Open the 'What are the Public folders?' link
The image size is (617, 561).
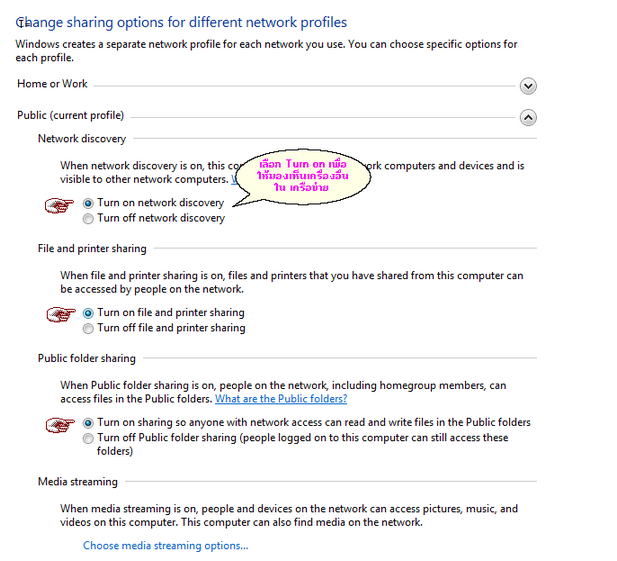click(x=281, y=399)
